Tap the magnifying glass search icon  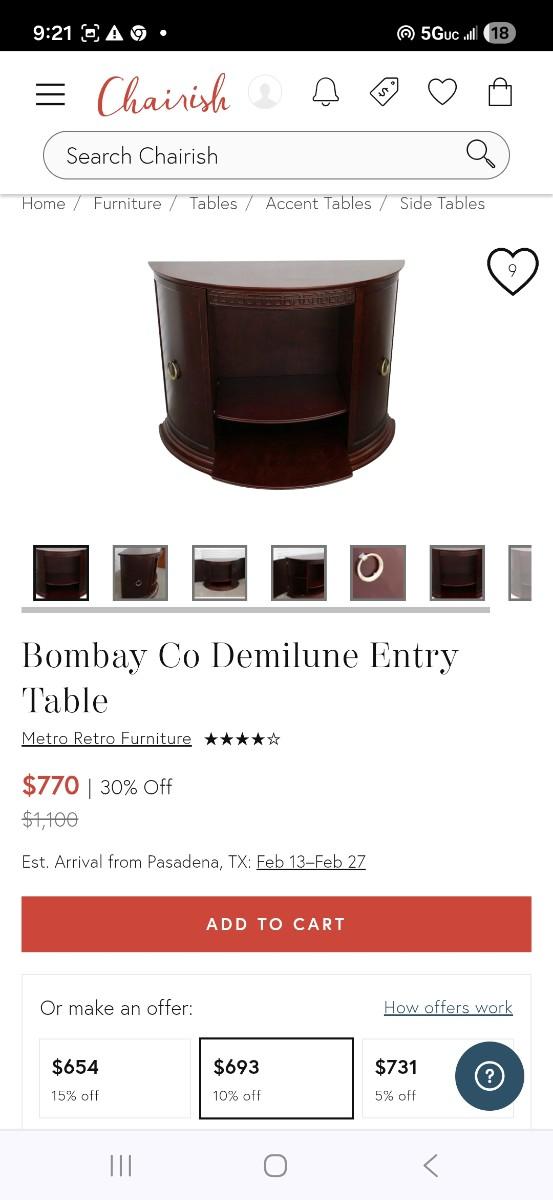point(481,154)
